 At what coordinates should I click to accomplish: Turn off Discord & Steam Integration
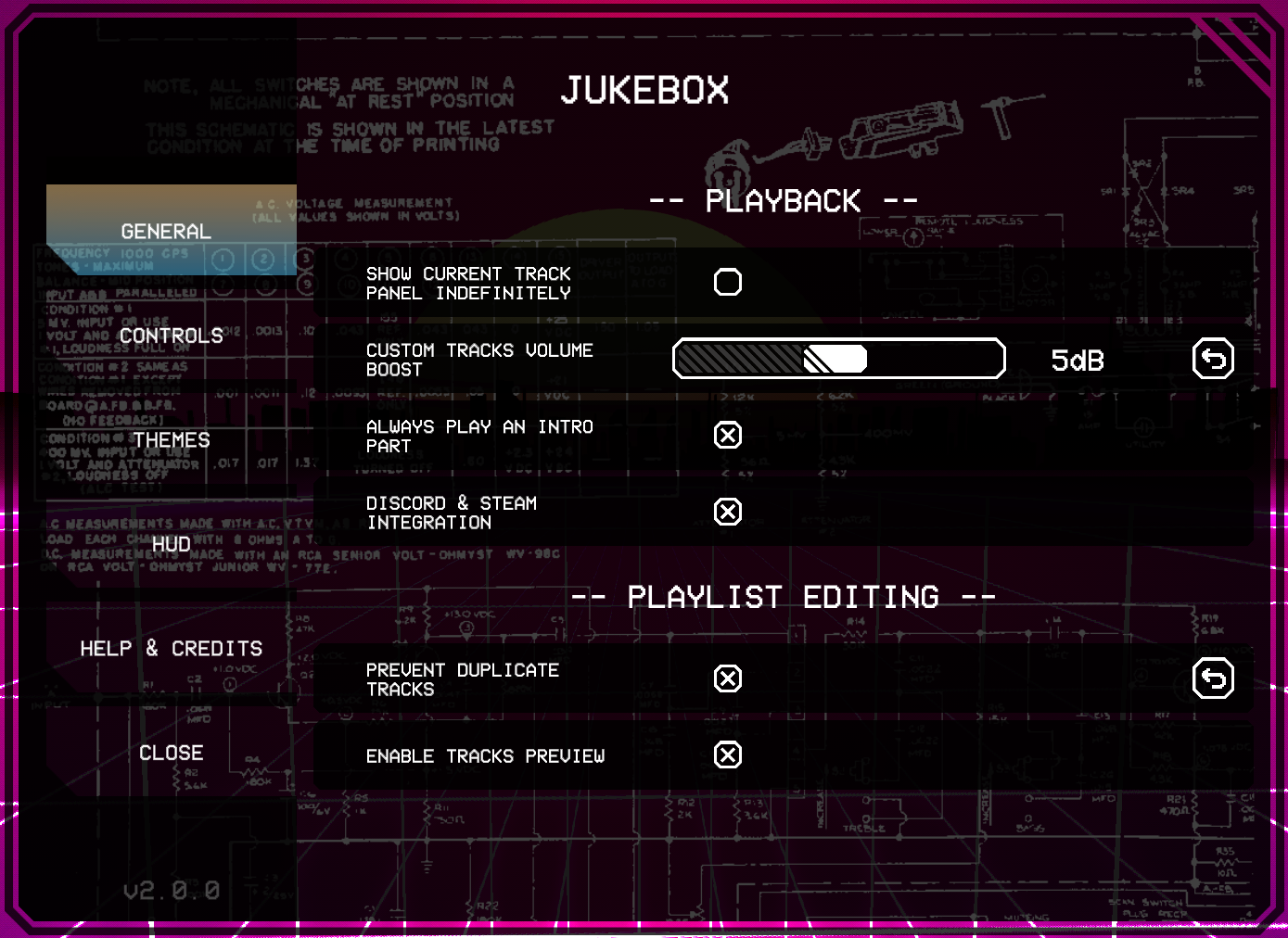click(728, 511)
